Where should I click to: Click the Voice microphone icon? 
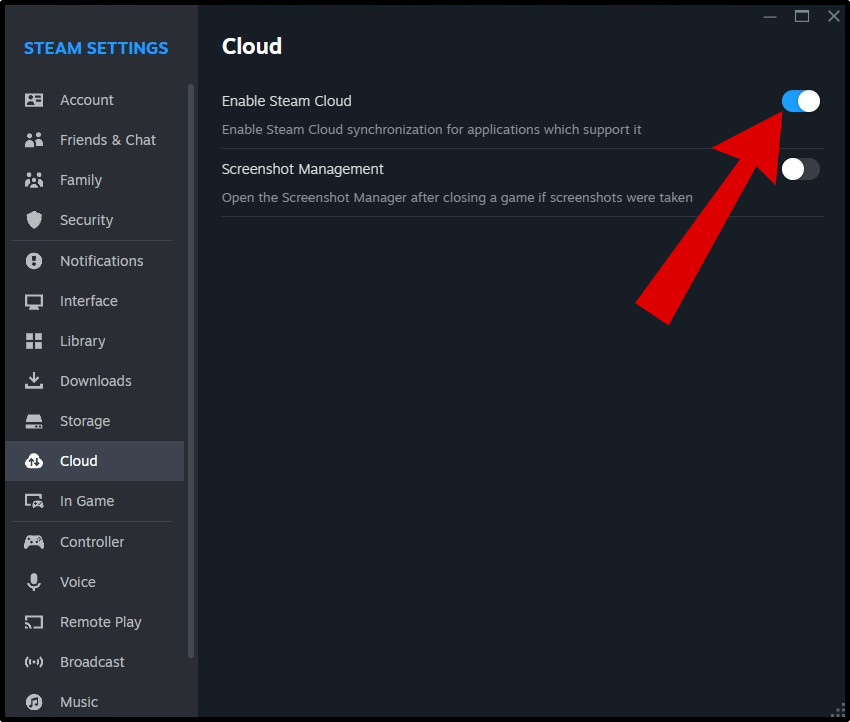coord(34,582)
